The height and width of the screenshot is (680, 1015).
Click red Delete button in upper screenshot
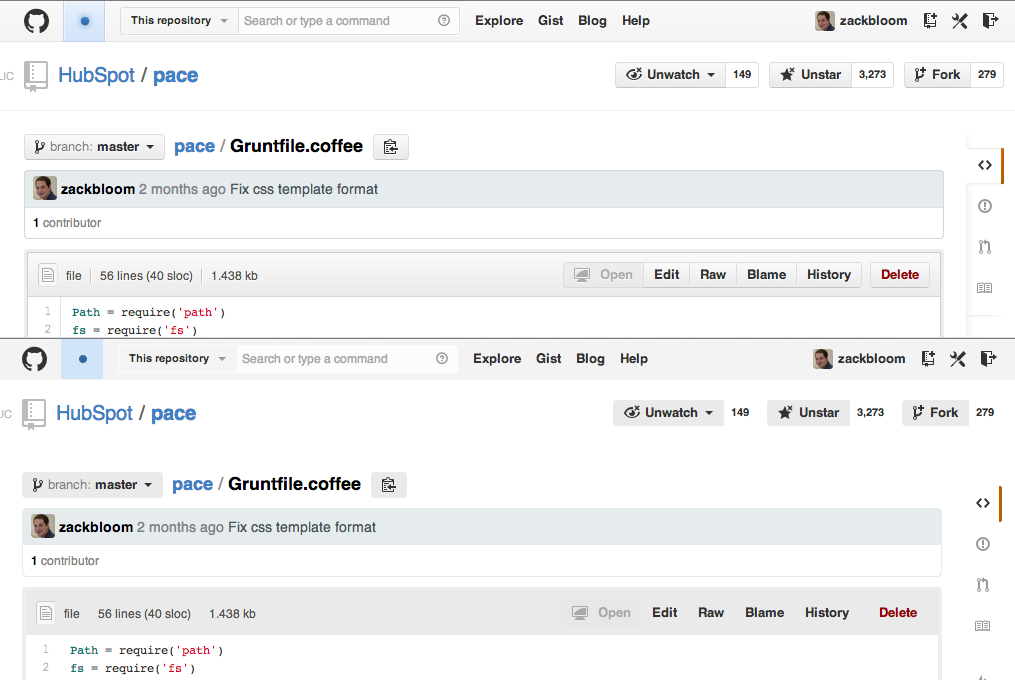900,275
